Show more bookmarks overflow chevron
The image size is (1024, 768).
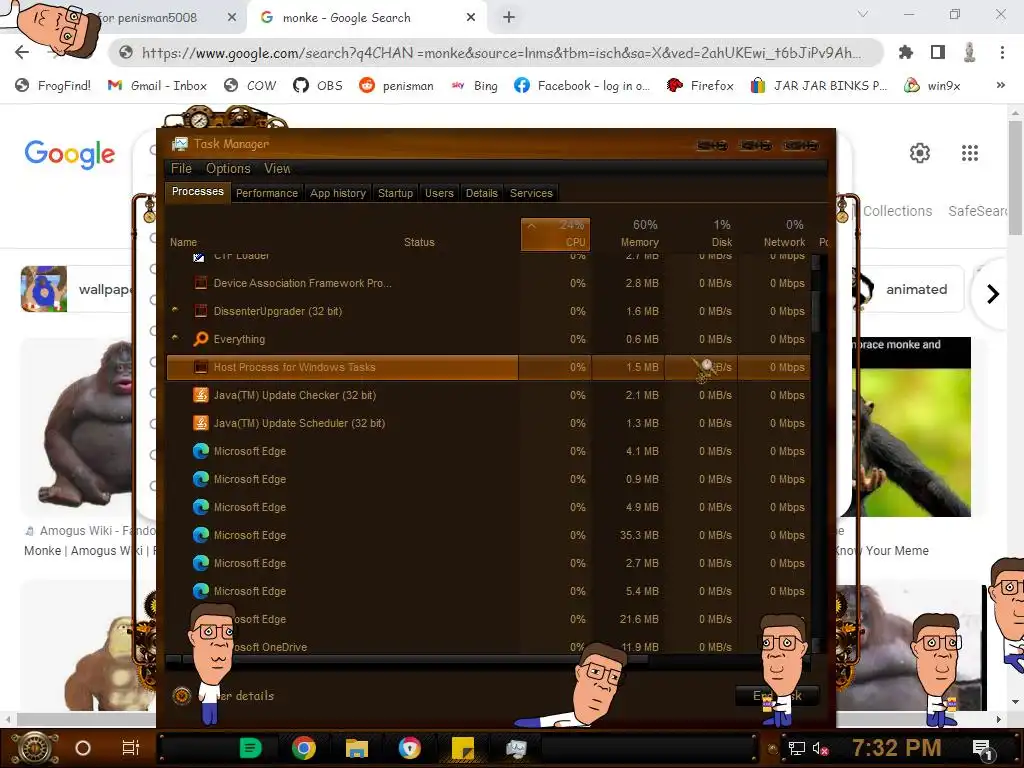(x=1000, y=85)
